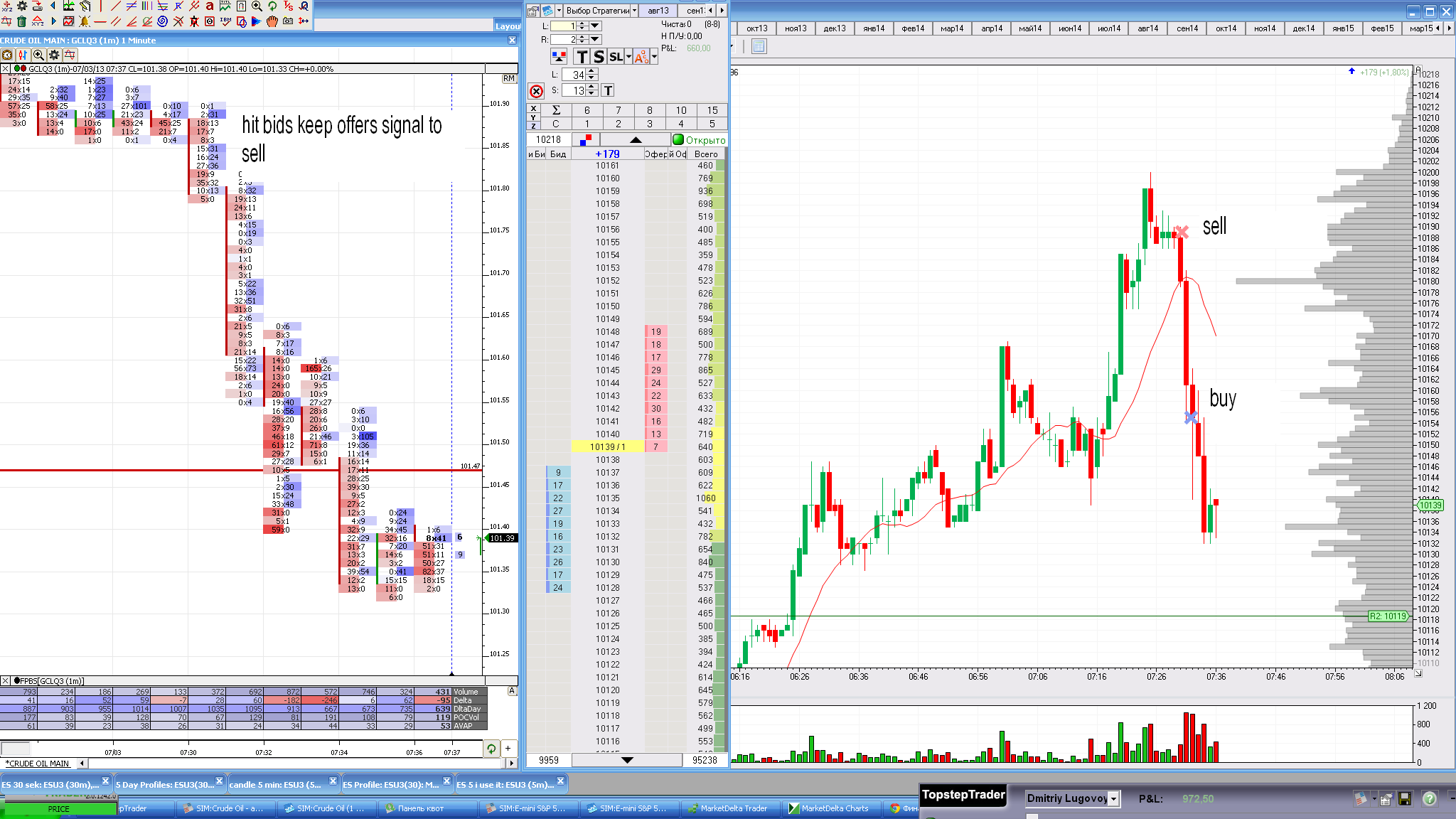Image resolution: width=1456 pixels, height=819 pixels.
Task: Open crude oil chart gear settings
Action: coord(54,55)
